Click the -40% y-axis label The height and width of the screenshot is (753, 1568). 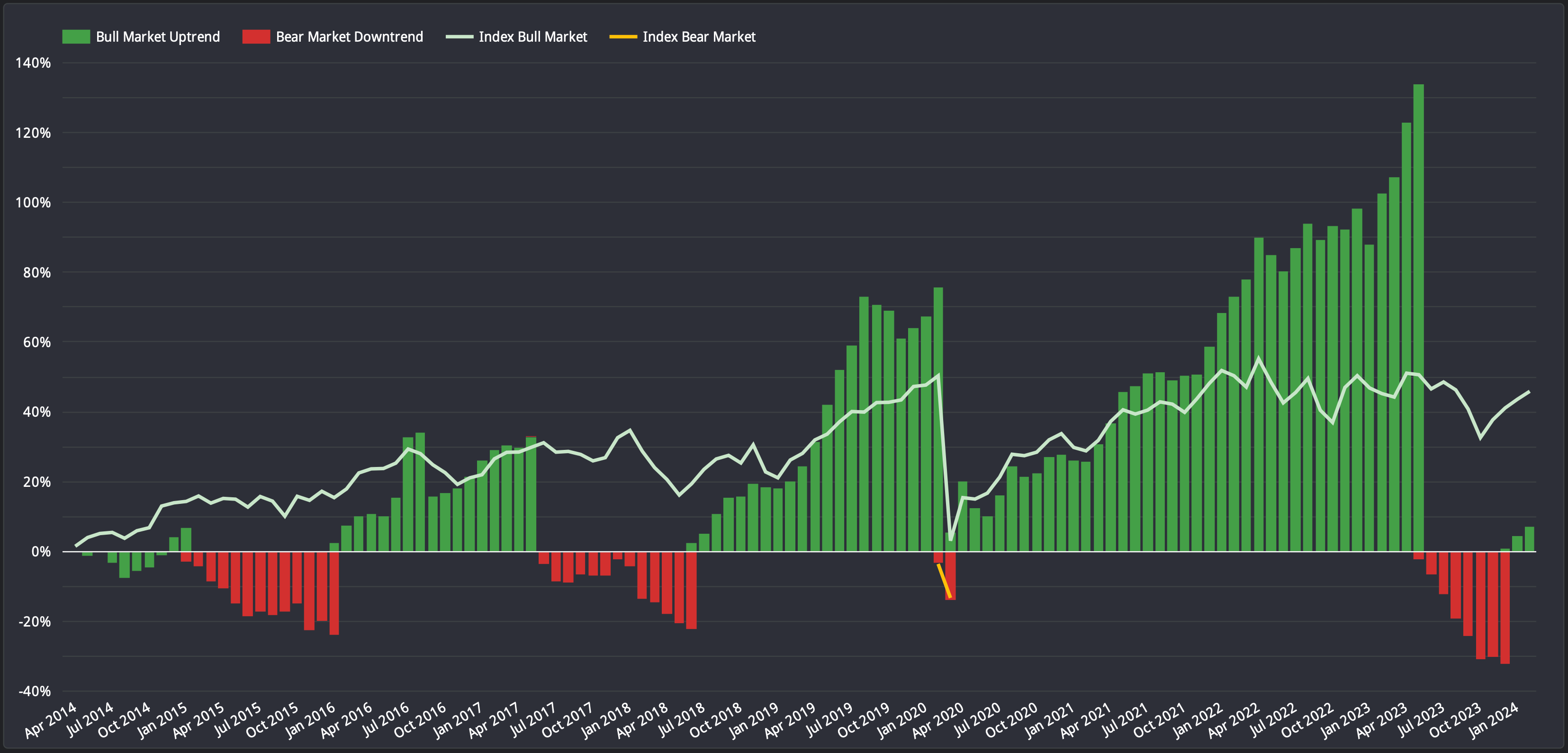pos(35,691)
